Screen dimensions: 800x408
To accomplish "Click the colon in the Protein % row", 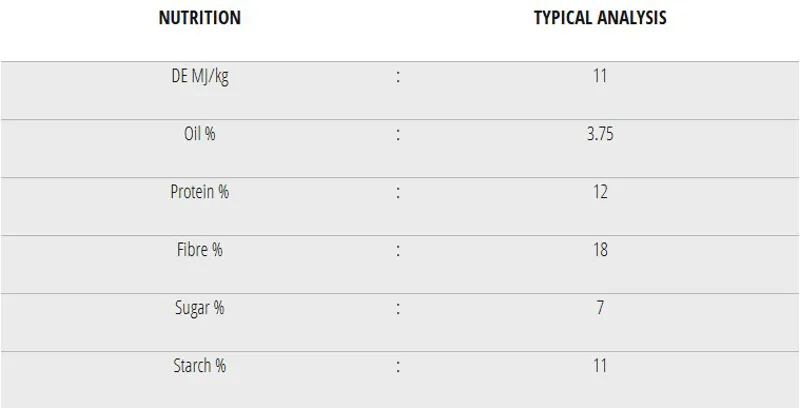I will point(398,192).
